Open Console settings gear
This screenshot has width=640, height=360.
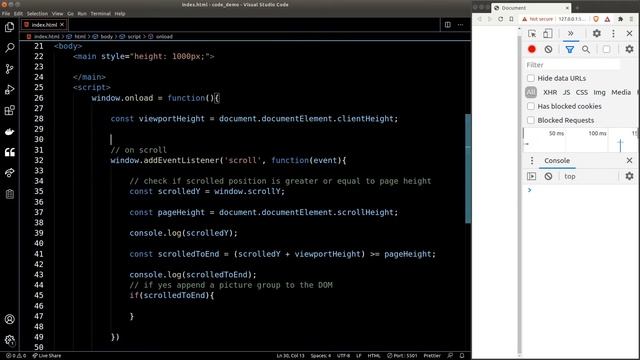(x=629, y=176)
